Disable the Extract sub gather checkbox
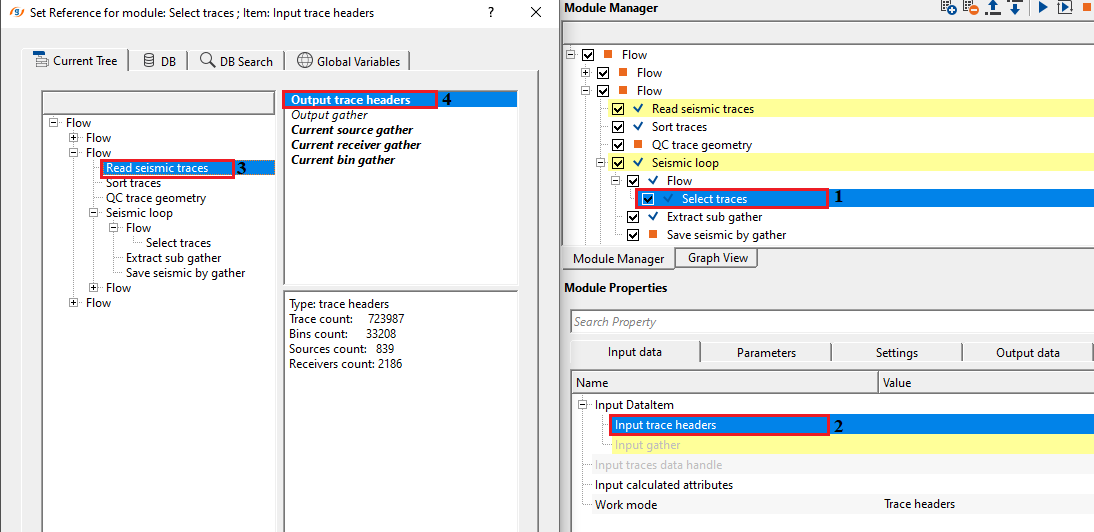Image resolution: width=1094 pixels, height=532 pixels. point(633,217)
